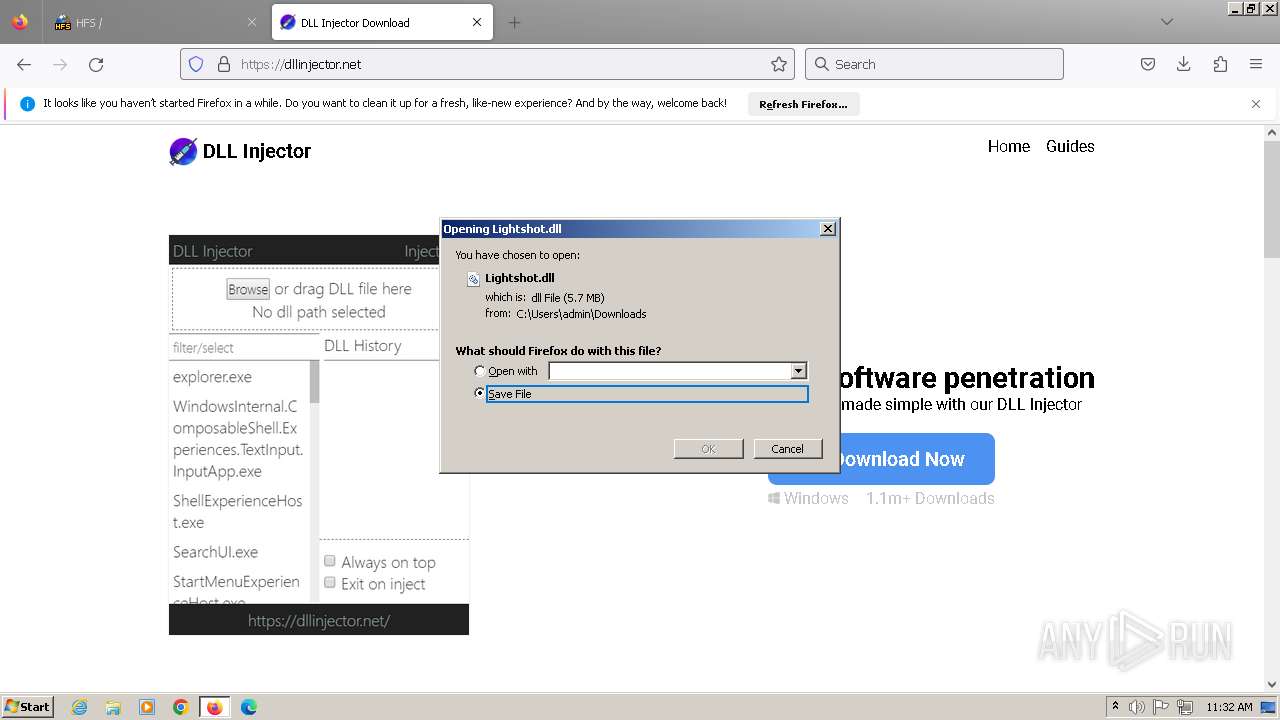
Task: Open the shield tracking protection icon
Action: tap(196, 64)
